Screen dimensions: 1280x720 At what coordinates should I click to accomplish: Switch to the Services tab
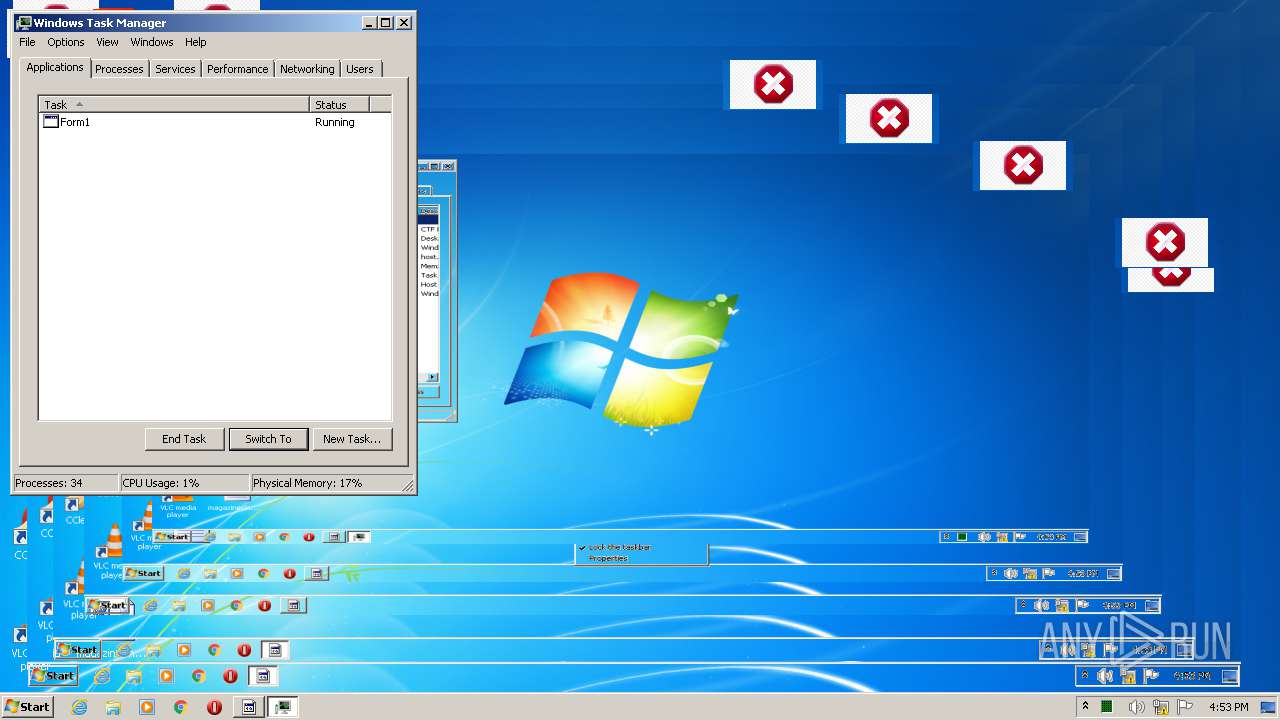click(175, 69)
